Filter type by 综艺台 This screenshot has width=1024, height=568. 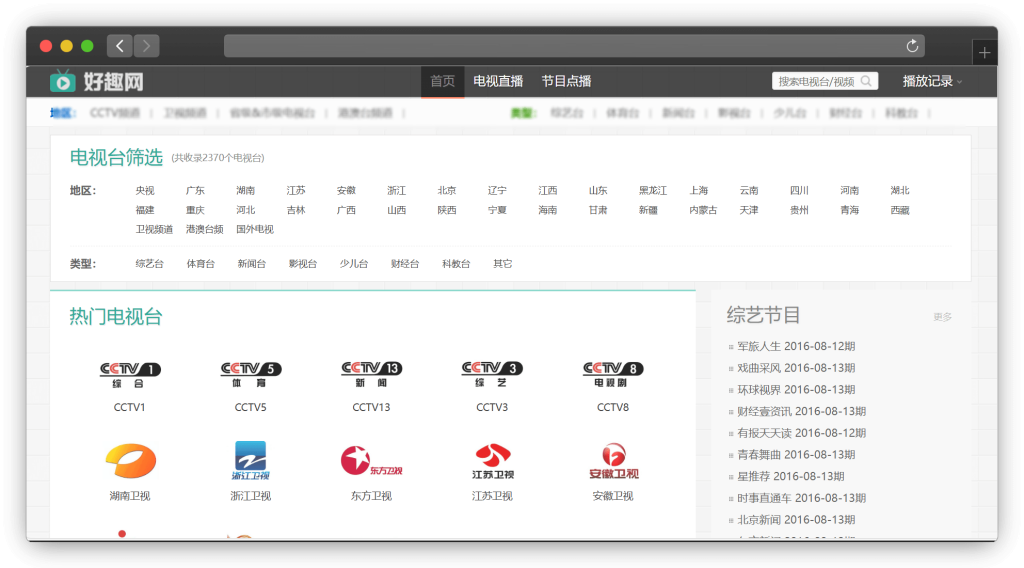(150, 264)
